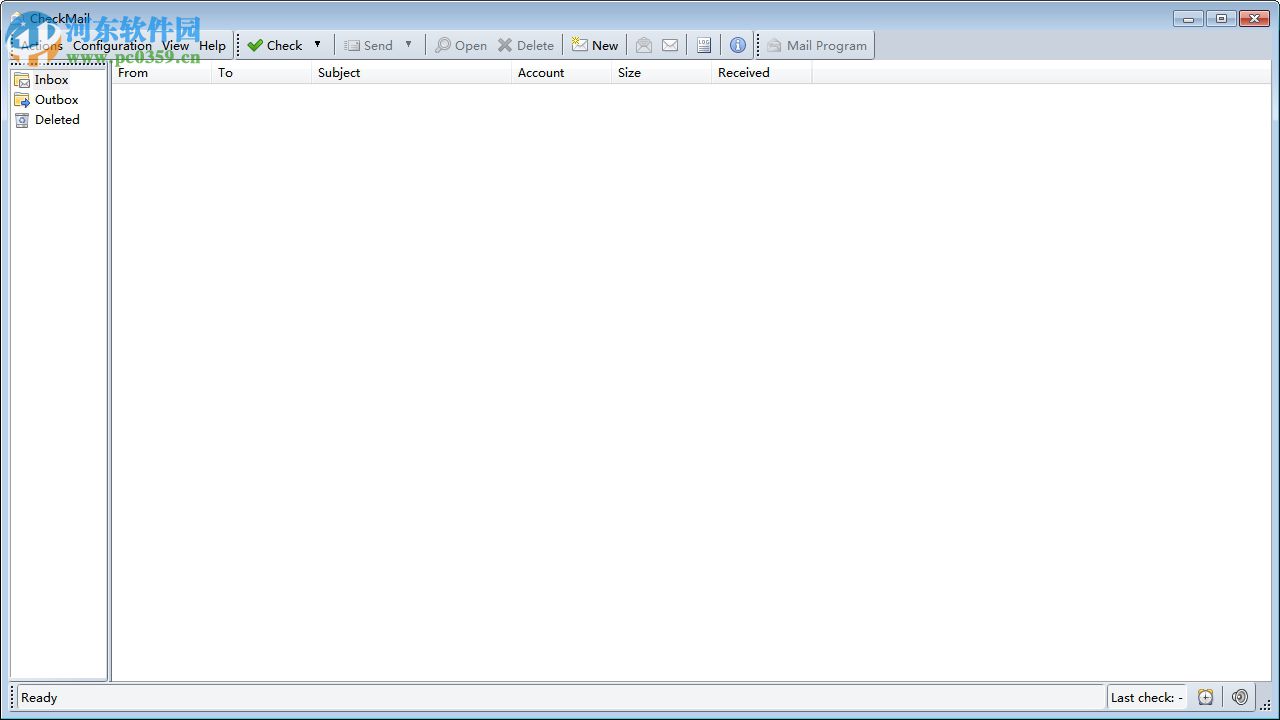Sort messages by the Subject column

411,73
